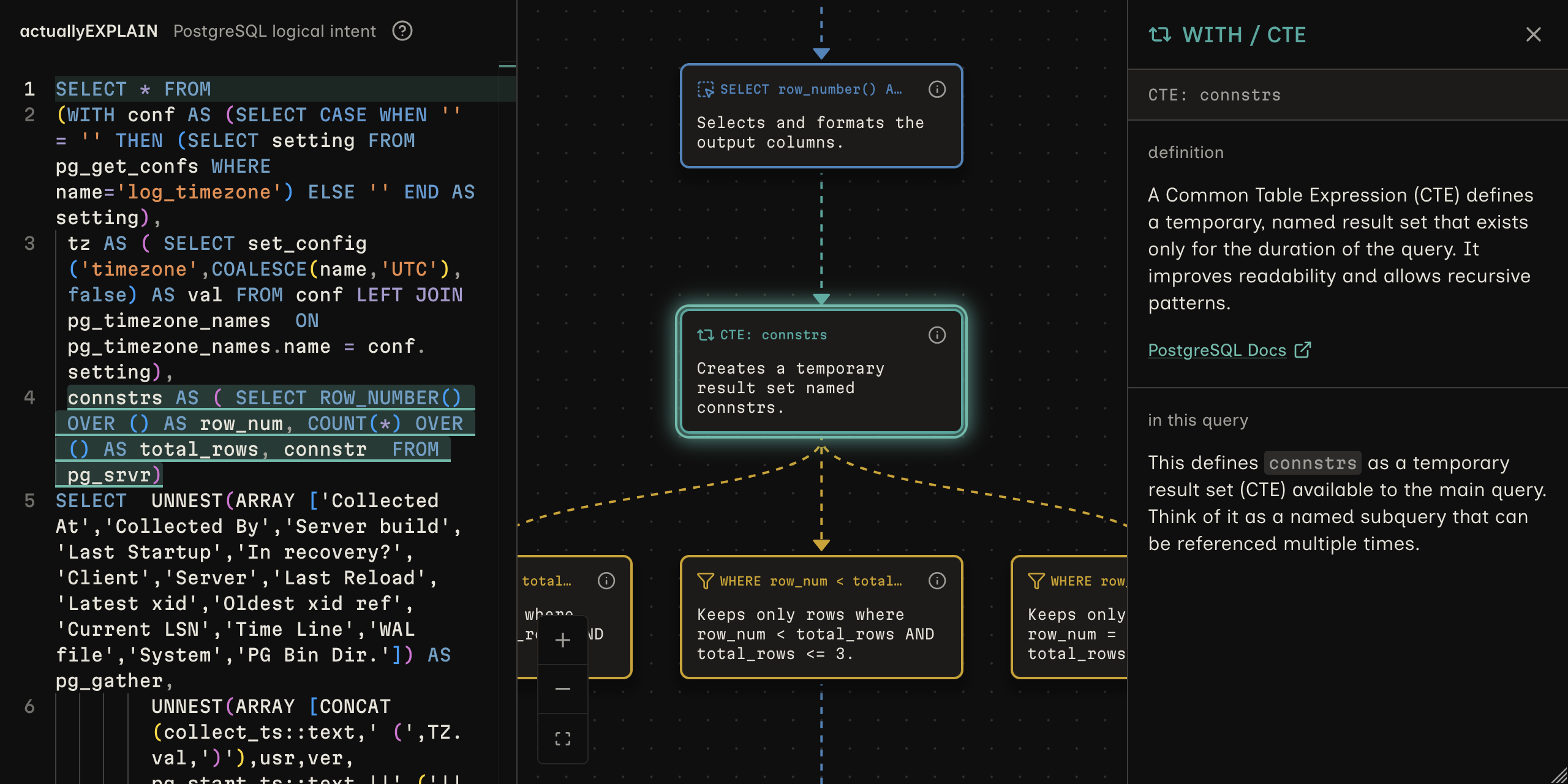Open info on partially hidden total node
Image resolution: width=1568 pixels, height=784 pixels.
coord(606,581)
